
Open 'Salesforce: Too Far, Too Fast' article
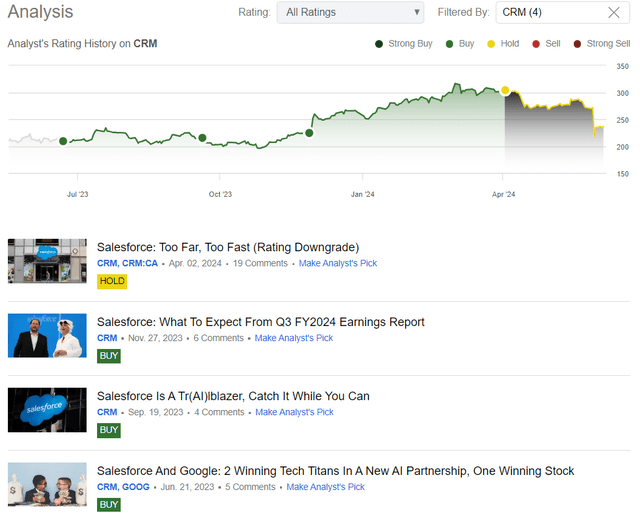coord(227,247)
